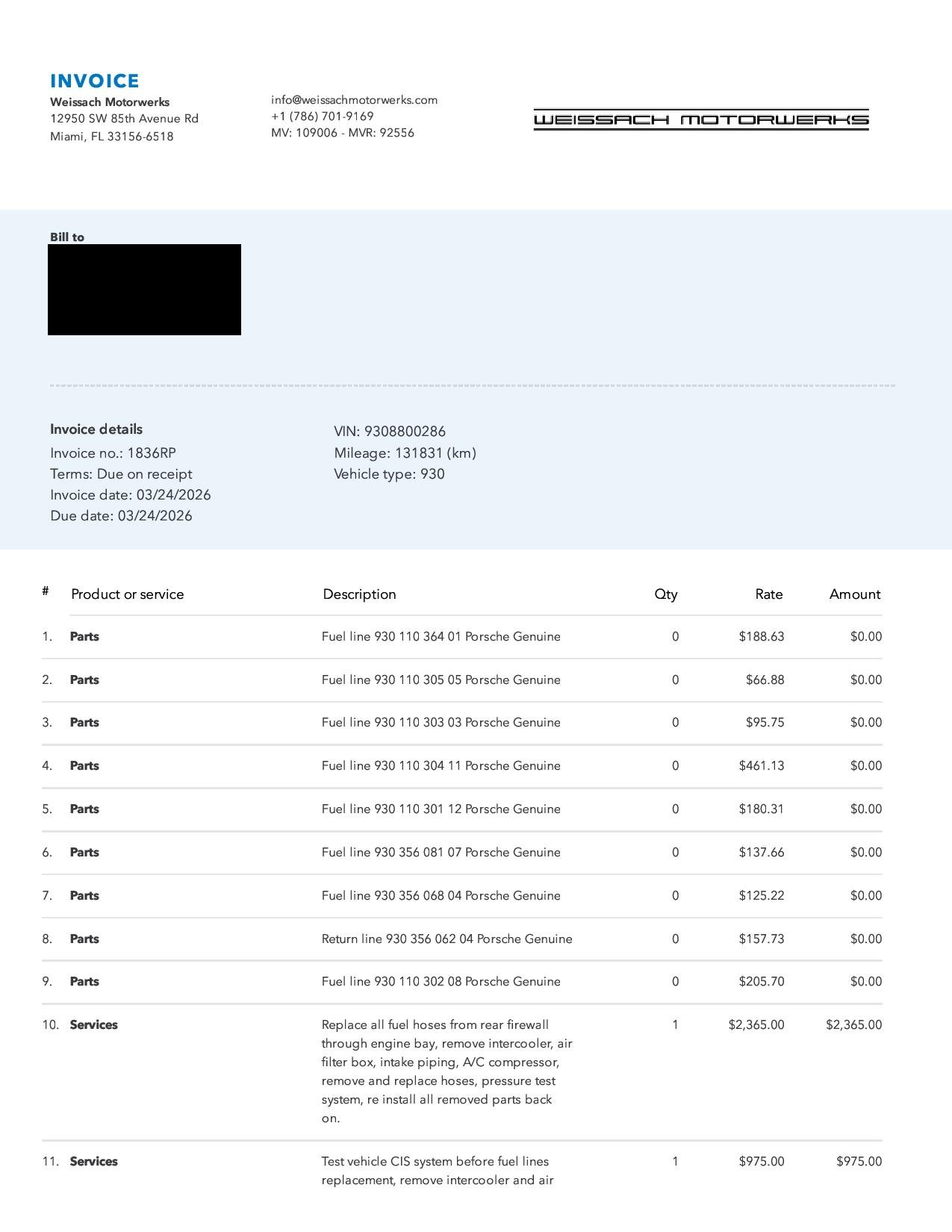The image size is (952, 1232).
Task: Click the Mileage 131831 (km) line
Action: tap(405, 453)
